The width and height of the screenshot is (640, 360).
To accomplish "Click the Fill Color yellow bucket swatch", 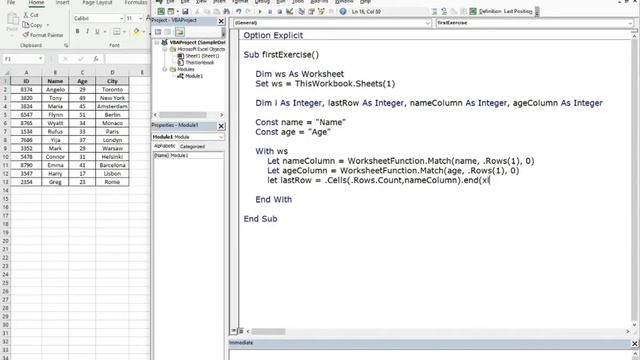I will coord(136,31).
